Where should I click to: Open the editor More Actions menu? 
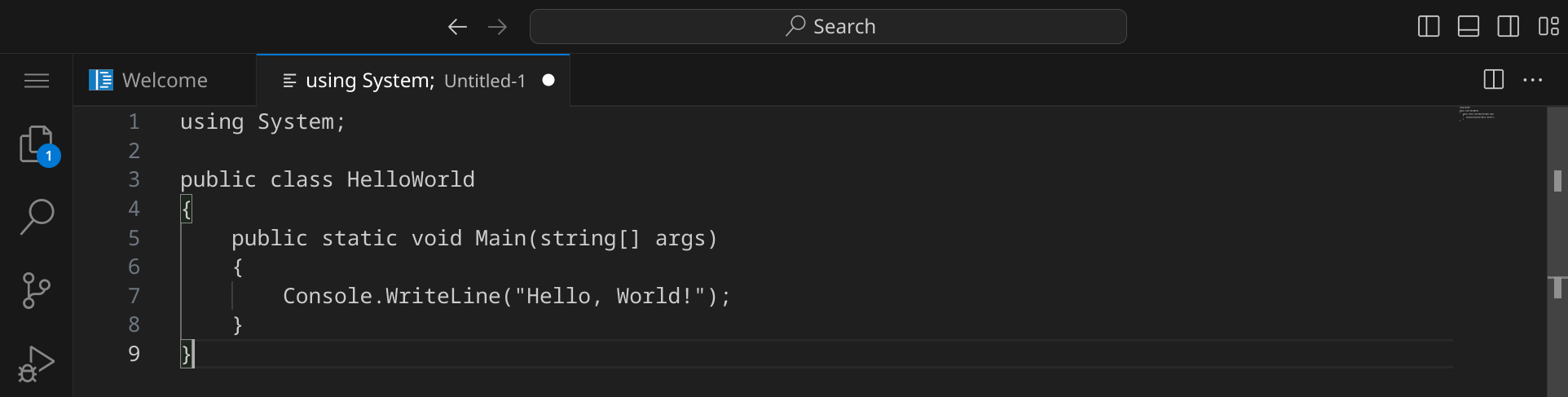[1533, 80]
